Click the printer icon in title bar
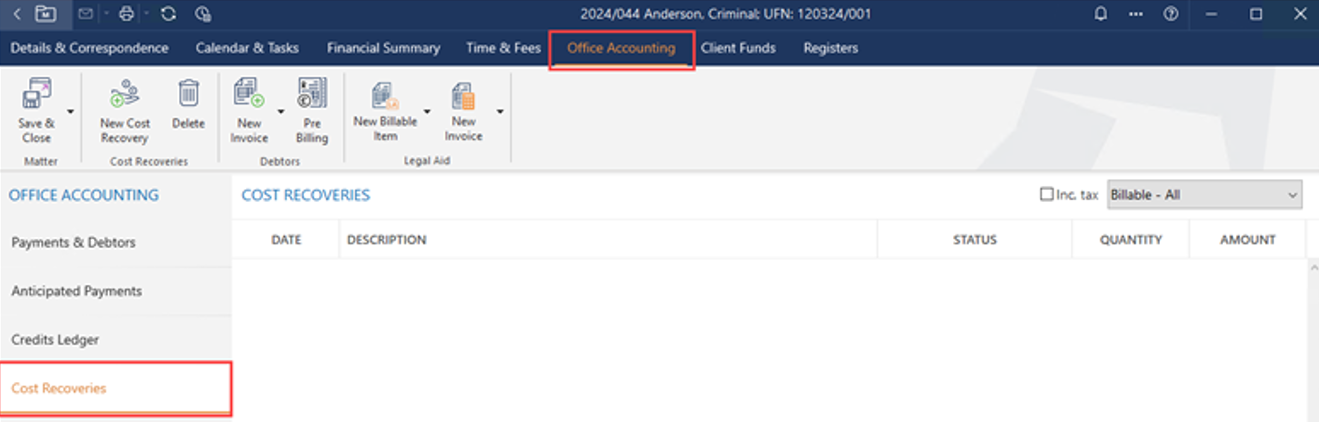 tap(126, 14)
